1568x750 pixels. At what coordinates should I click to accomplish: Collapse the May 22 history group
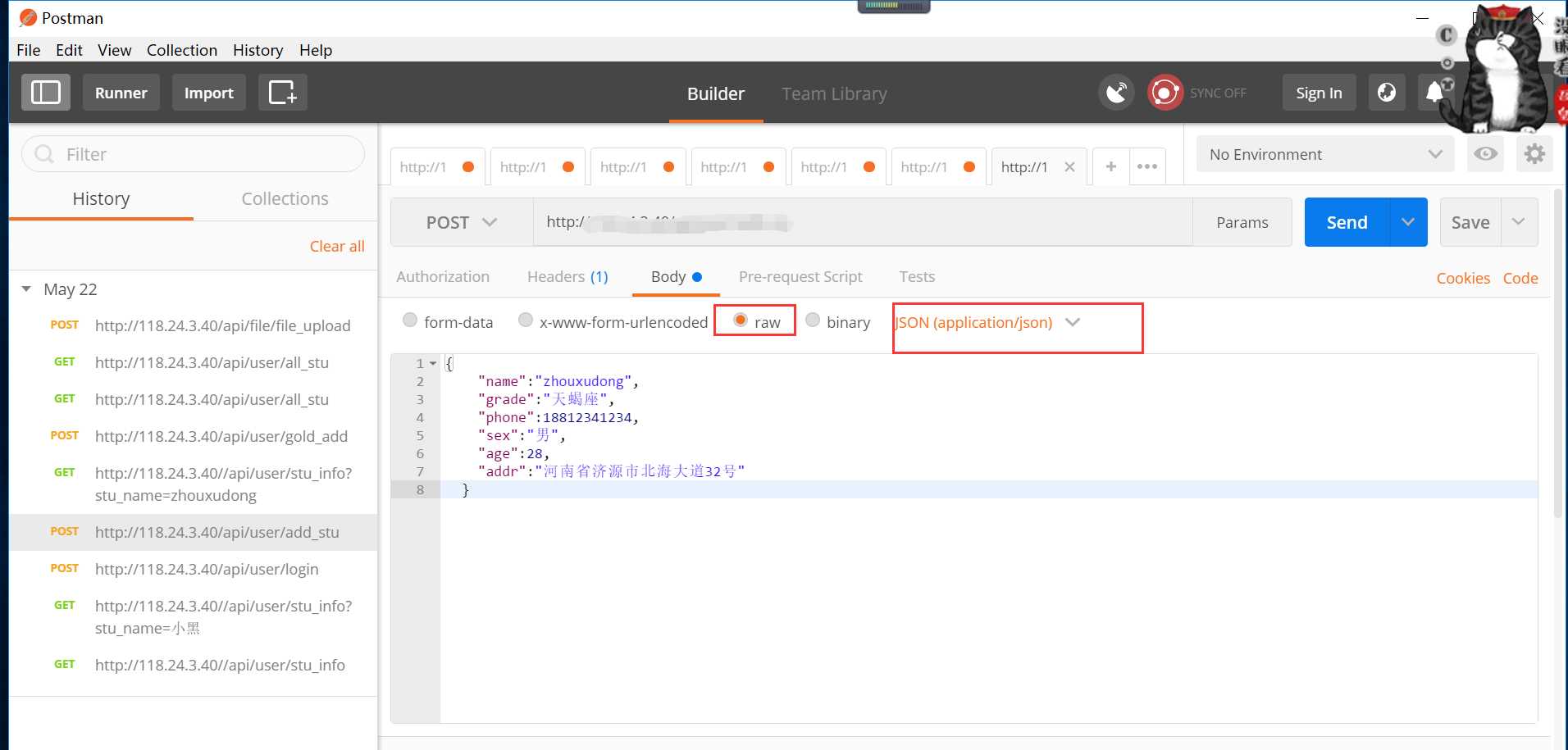point(26,289)
